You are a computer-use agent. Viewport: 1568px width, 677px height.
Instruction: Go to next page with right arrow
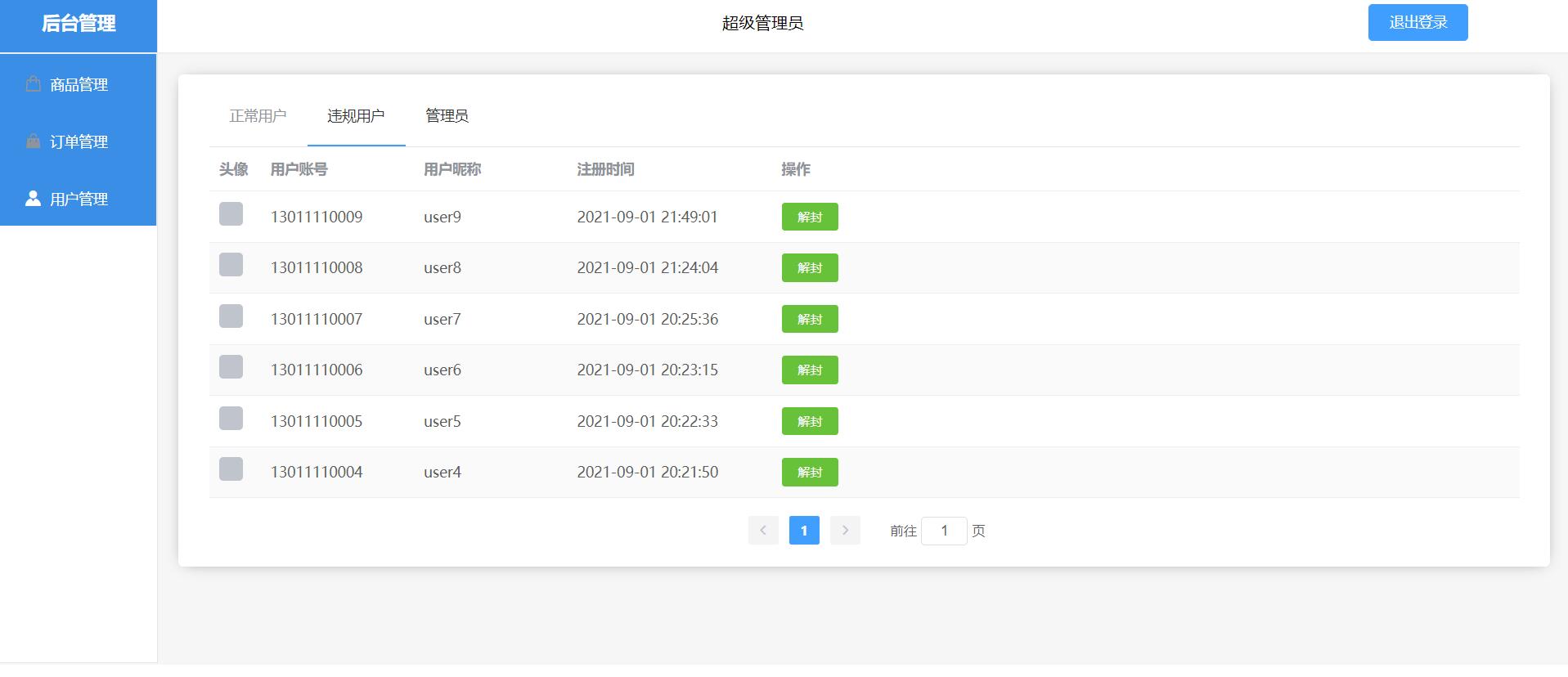(x=845, y=531)
